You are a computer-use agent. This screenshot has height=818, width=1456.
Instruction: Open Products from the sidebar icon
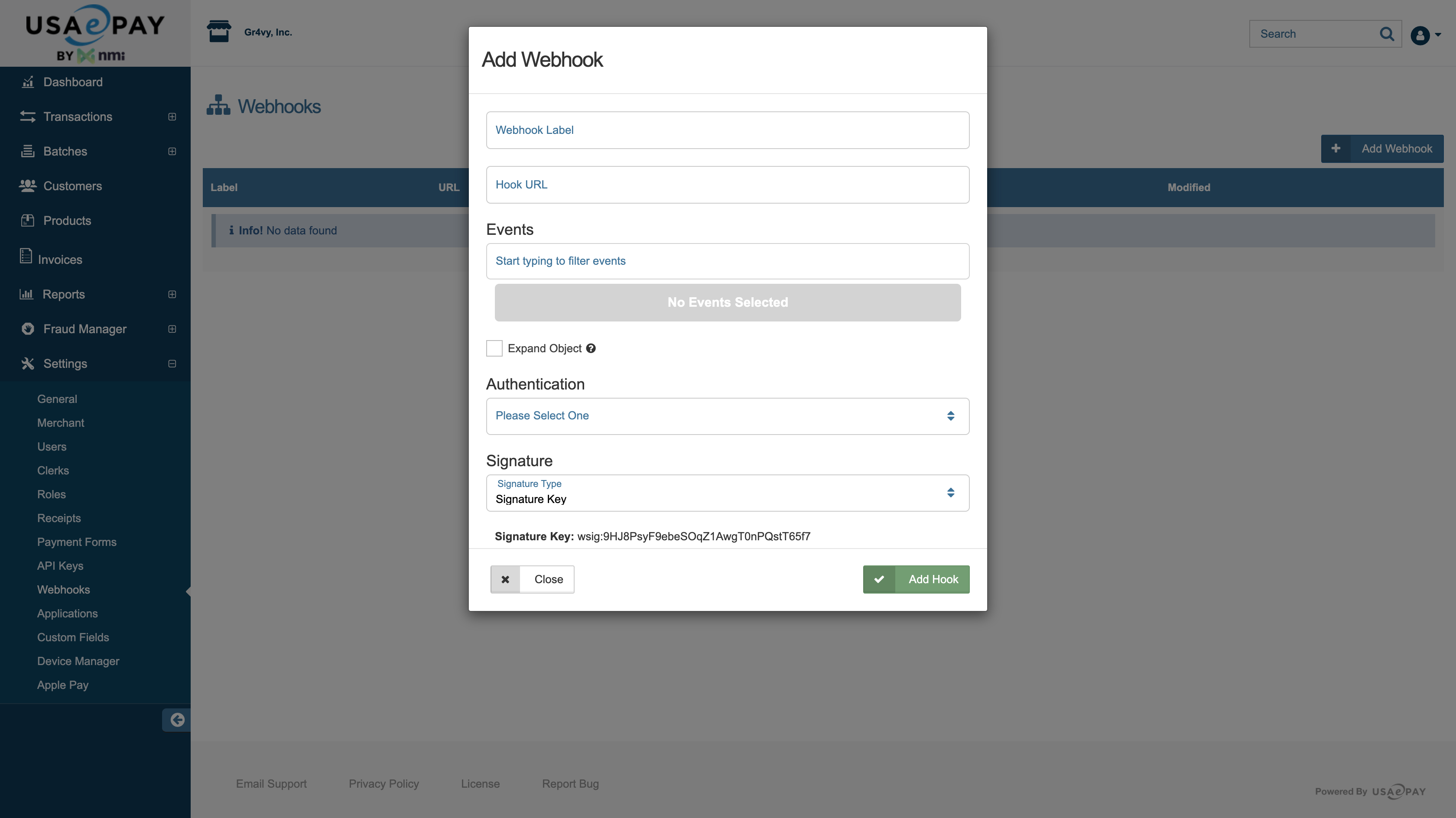(x=28, y=221)
